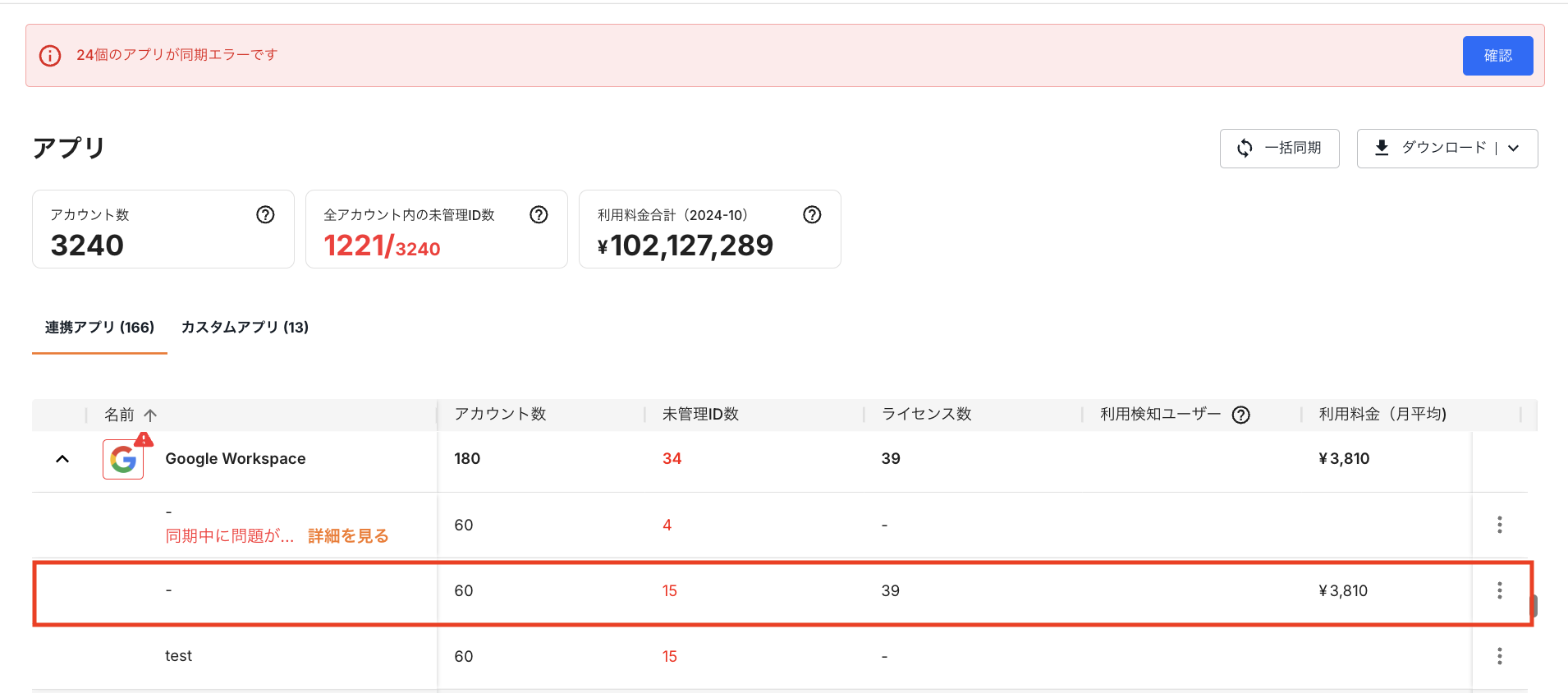Select the test account row name

[178, 656]
